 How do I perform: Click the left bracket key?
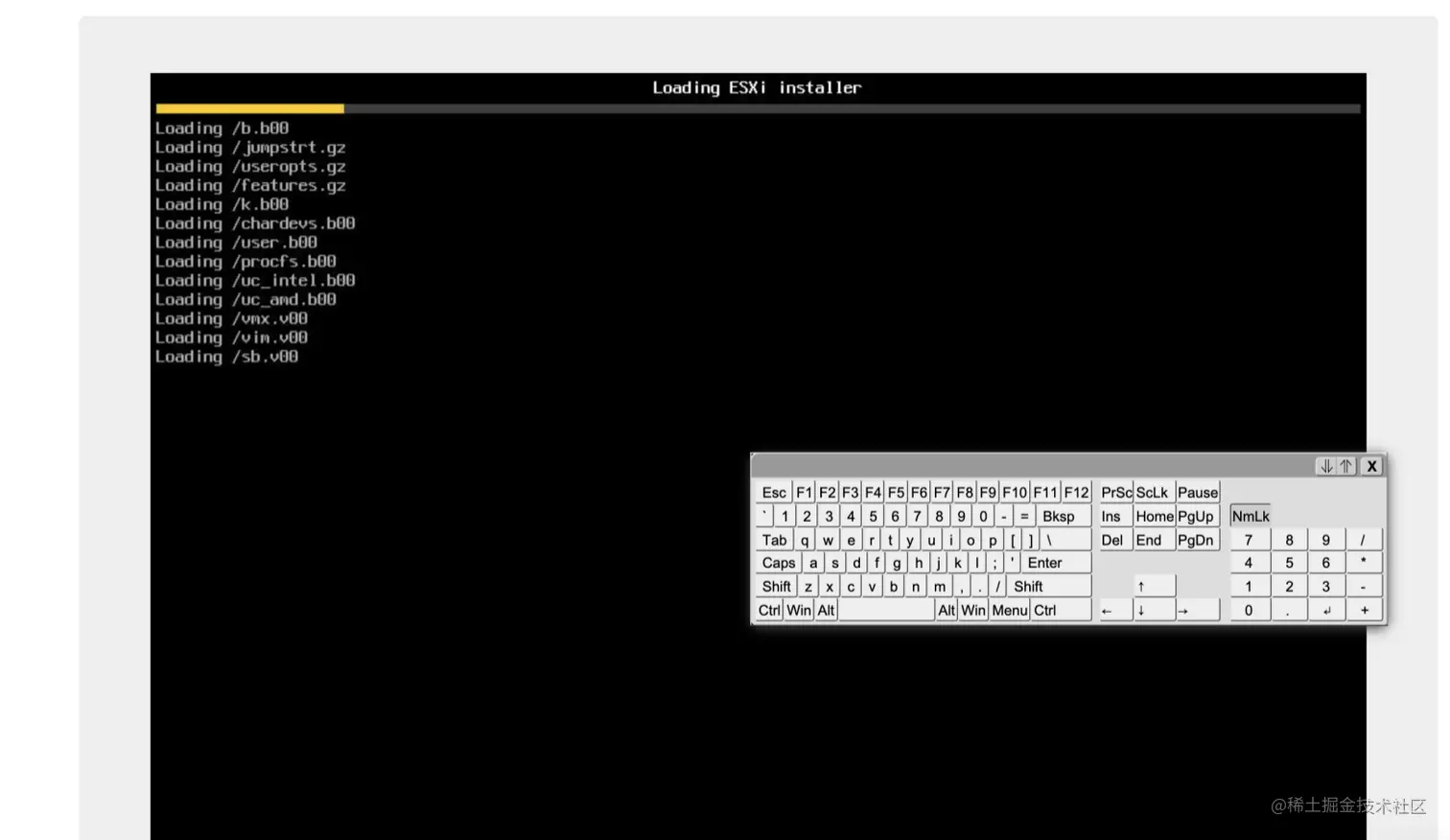tap(1013, 540)
